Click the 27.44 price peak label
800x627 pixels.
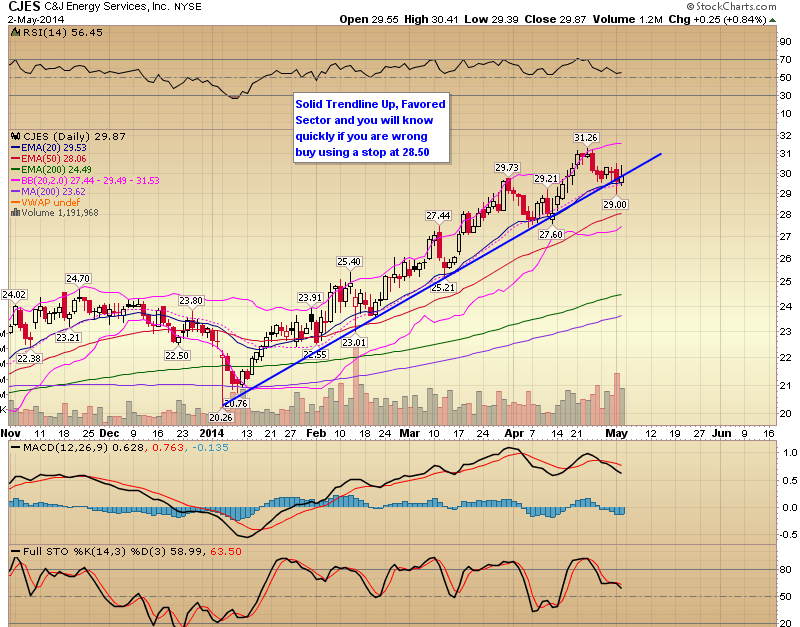click(x=438, y=215)
